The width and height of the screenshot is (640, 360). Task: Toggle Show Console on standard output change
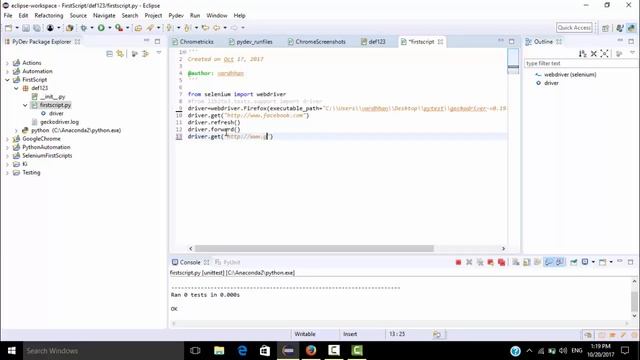[549, 262]
